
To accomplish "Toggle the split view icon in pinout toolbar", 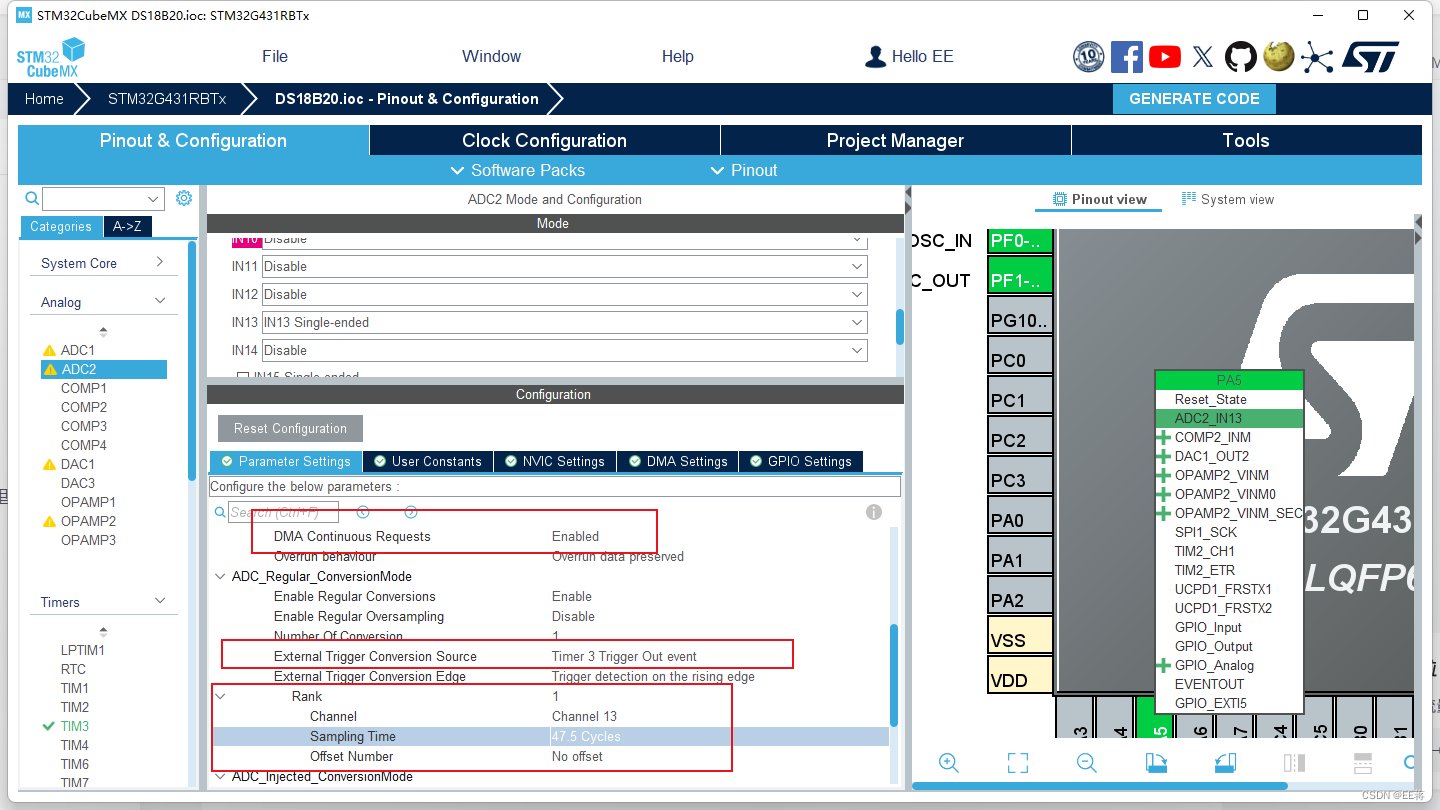I will (x=1294, y=763).
